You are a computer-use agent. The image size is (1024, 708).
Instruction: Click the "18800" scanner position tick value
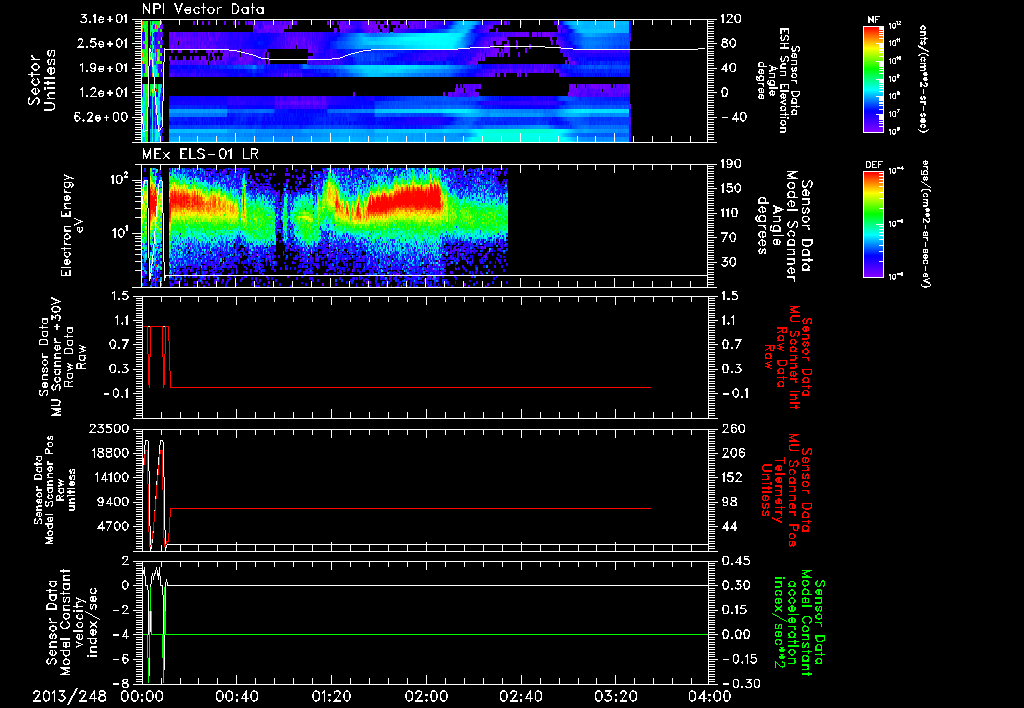pos(108,453)
